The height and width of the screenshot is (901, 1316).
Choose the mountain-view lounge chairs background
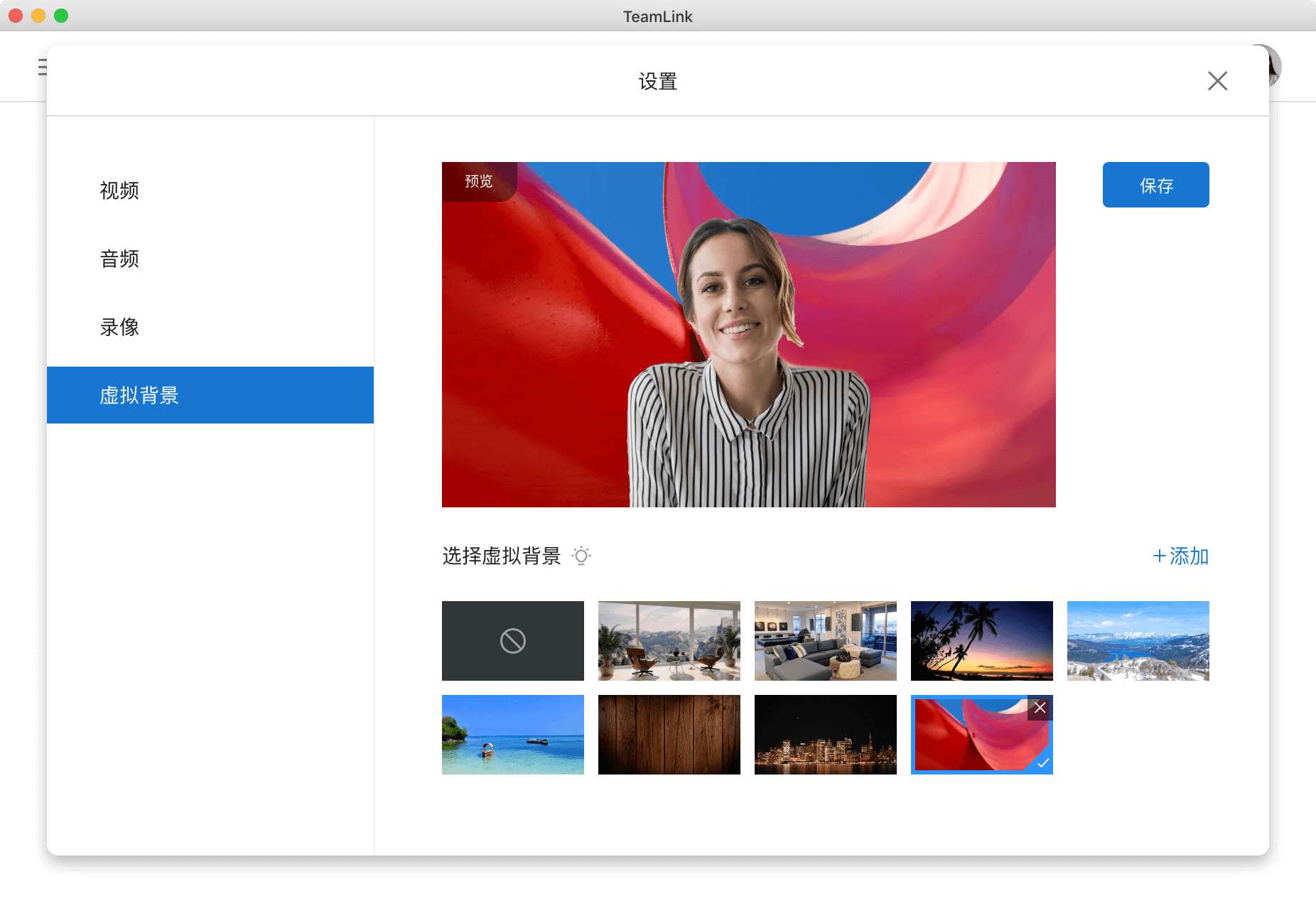tap(669, 641)
